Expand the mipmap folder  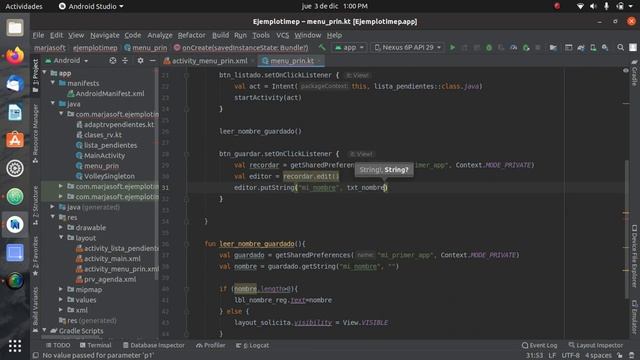coord(61,289)
